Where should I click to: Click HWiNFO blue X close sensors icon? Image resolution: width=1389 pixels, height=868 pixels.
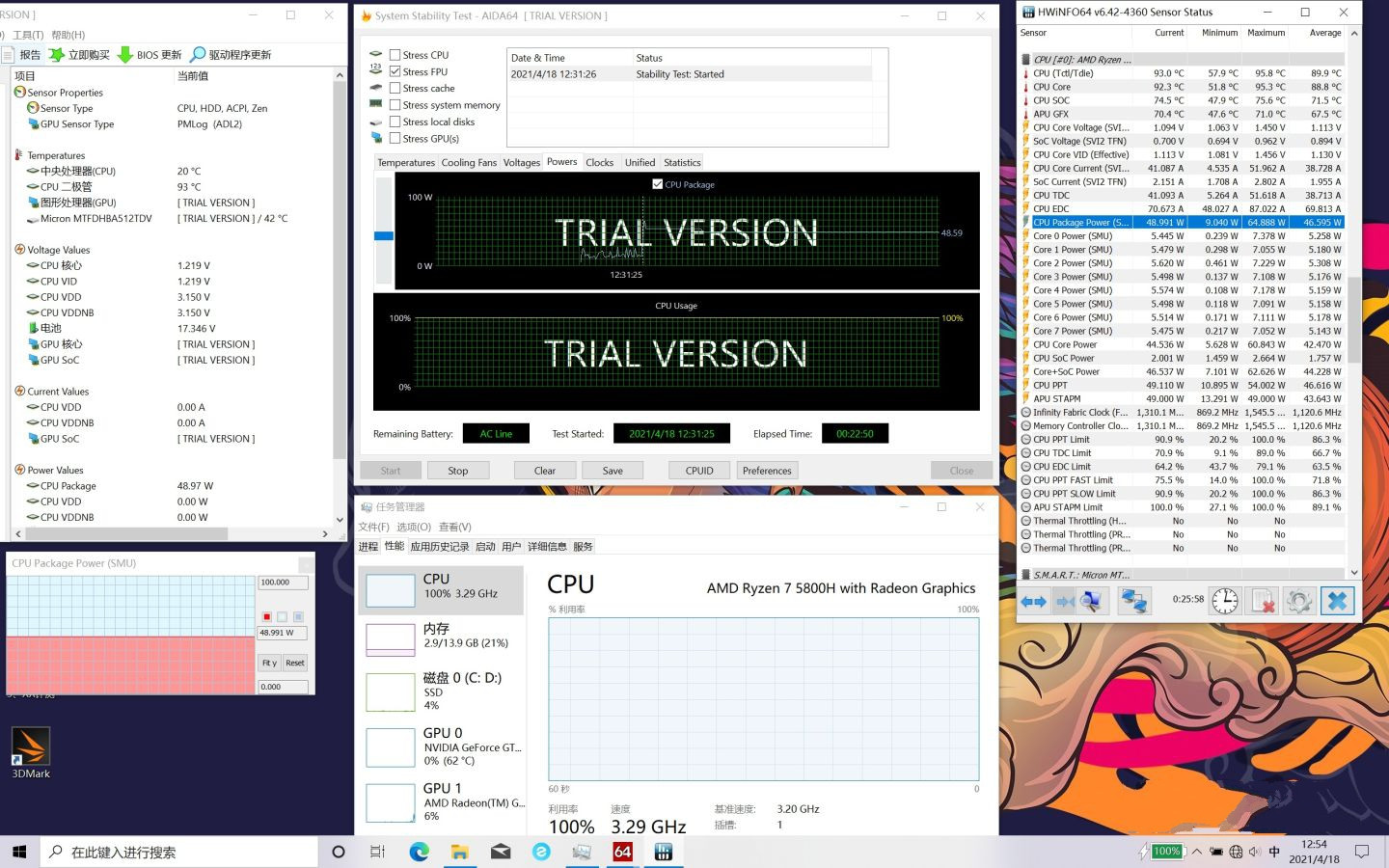(x=1337, y=601)
